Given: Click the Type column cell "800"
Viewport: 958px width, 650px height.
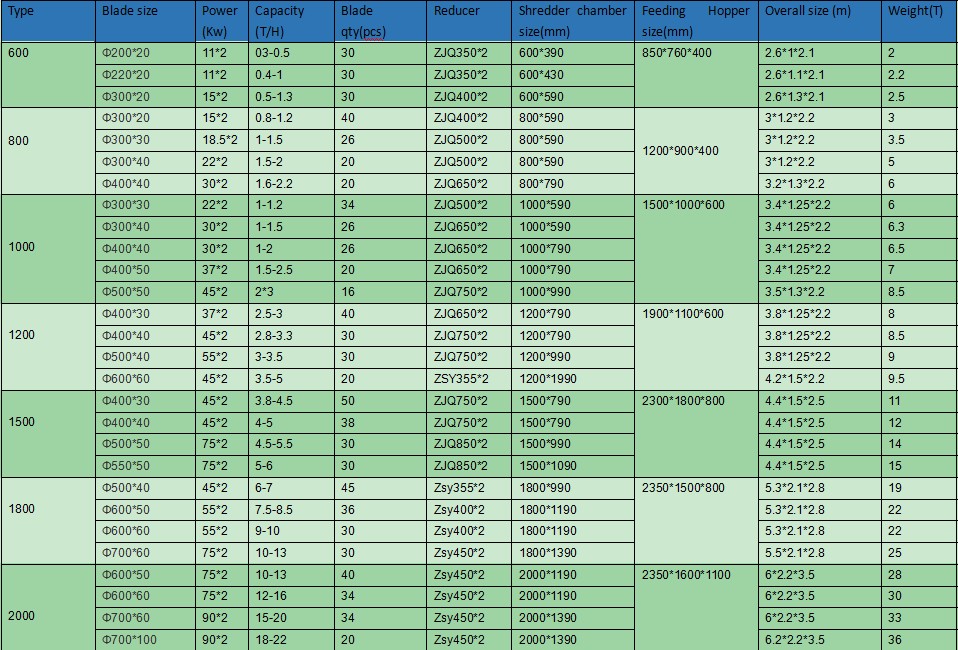Looking at the screenshot, I should click(x=48, y=152).
